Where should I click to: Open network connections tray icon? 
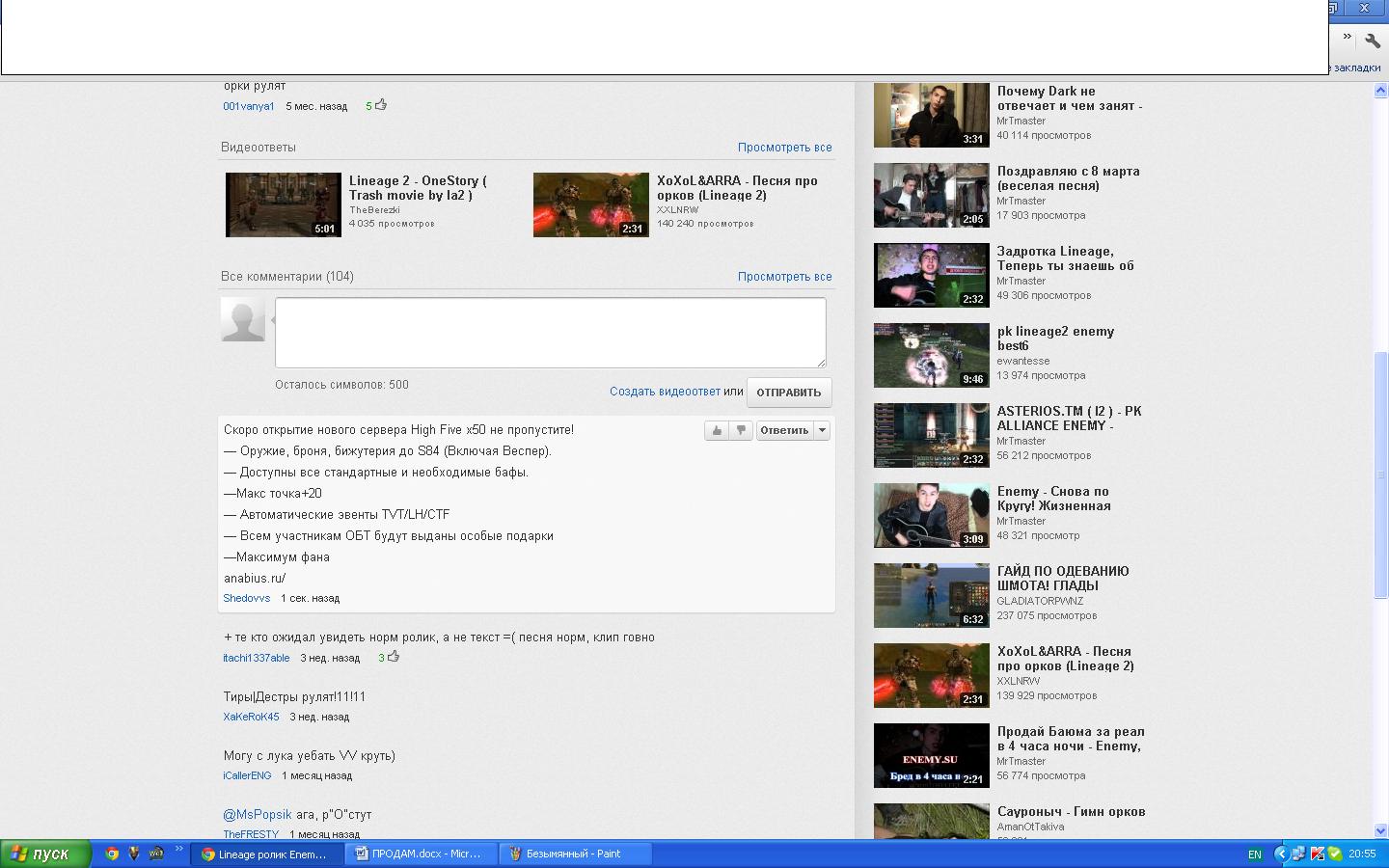(x=1299, y=854)
